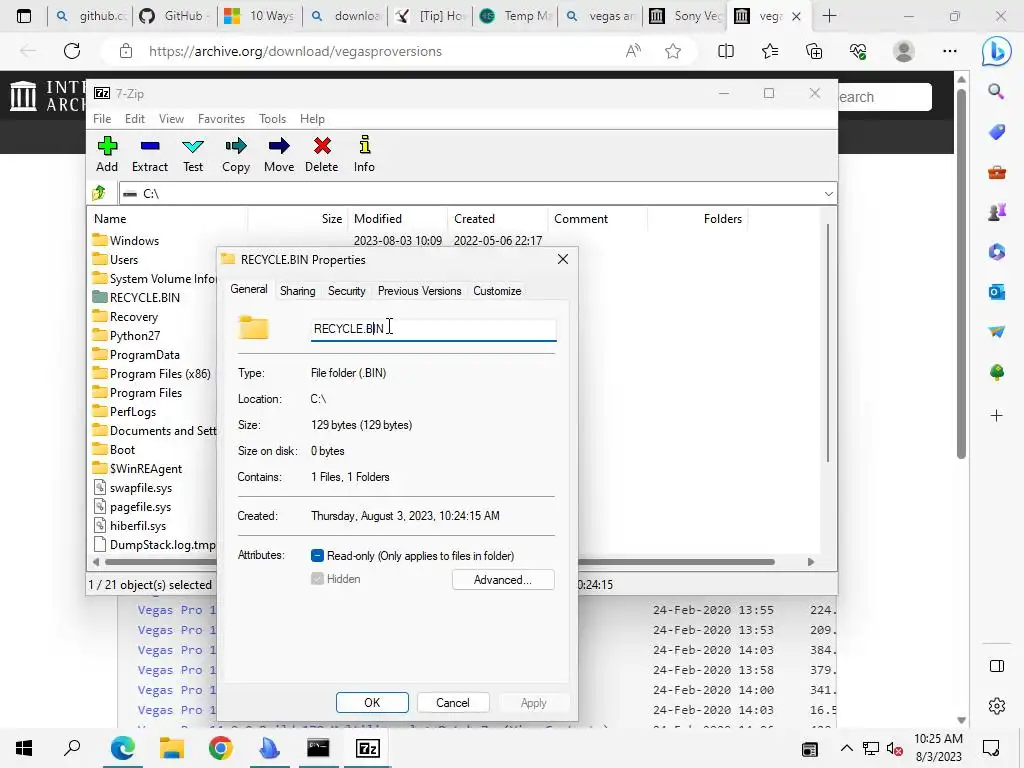
Task: Open Bing chat icon in Edge sidebar
Action: 997,51
